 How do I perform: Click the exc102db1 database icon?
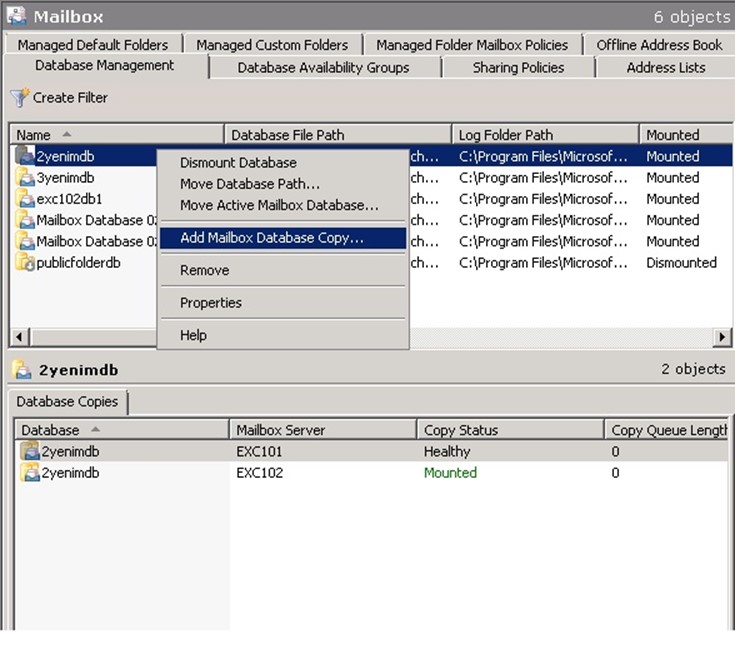click(x=25, y=199)
